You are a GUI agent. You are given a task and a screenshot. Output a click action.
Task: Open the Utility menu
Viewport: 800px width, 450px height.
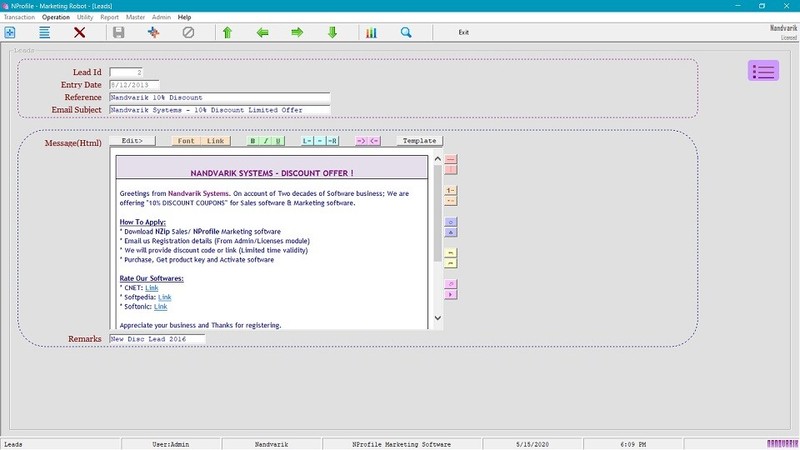tap(85, 17)
